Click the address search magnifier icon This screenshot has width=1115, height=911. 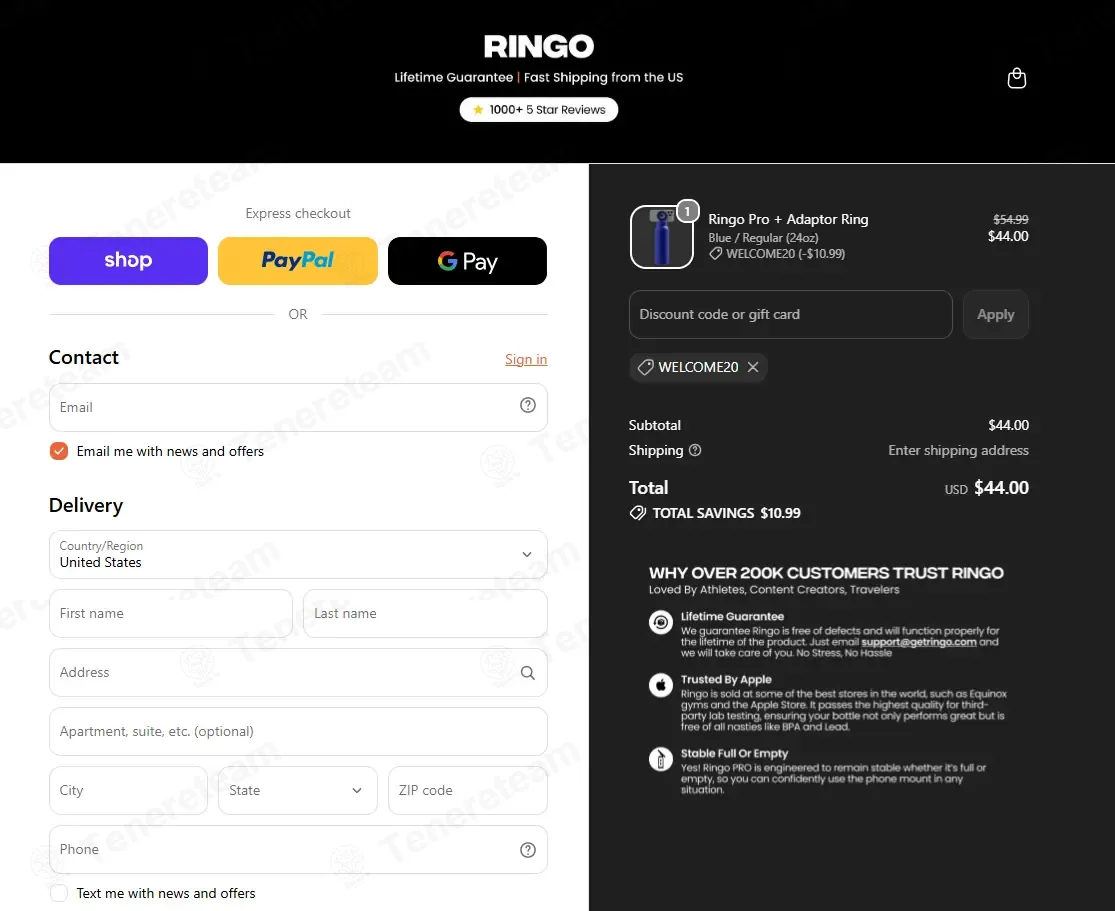click(528, 673)
